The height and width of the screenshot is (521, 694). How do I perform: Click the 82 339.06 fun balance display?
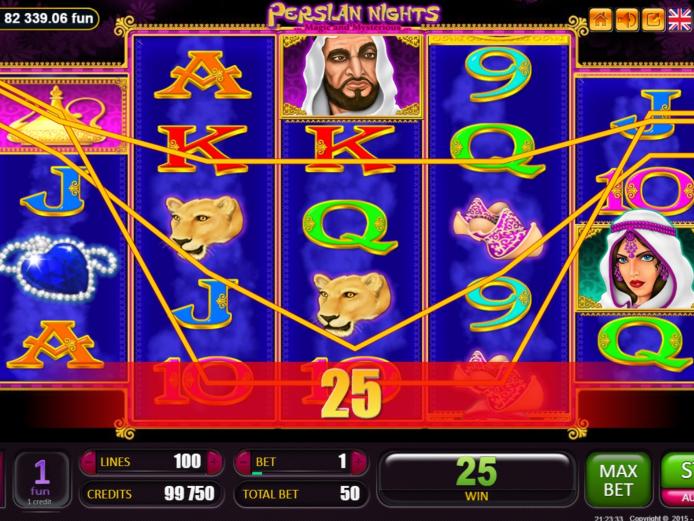click(49, 18)
